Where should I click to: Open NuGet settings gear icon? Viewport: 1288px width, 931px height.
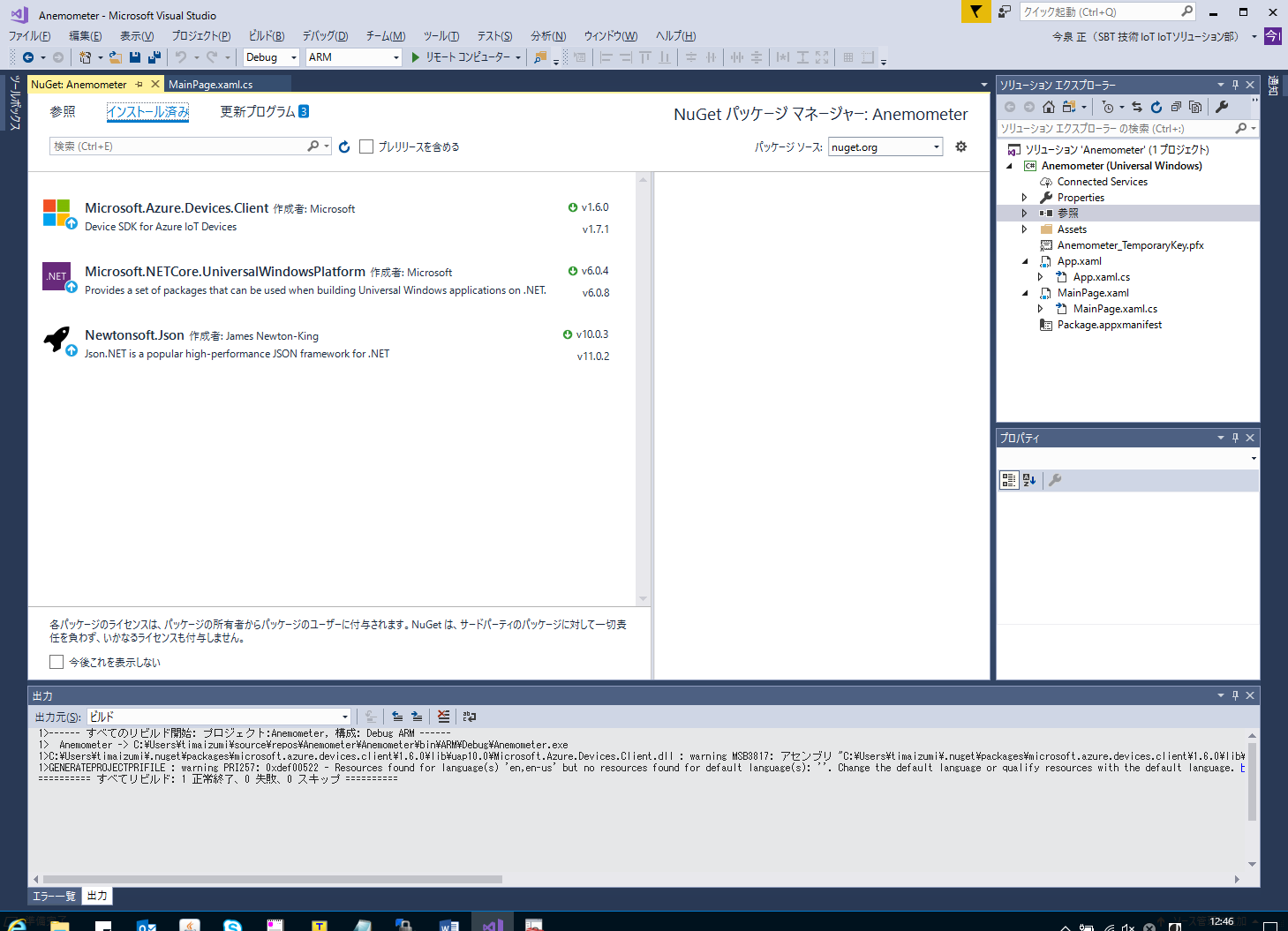(961, 146)
